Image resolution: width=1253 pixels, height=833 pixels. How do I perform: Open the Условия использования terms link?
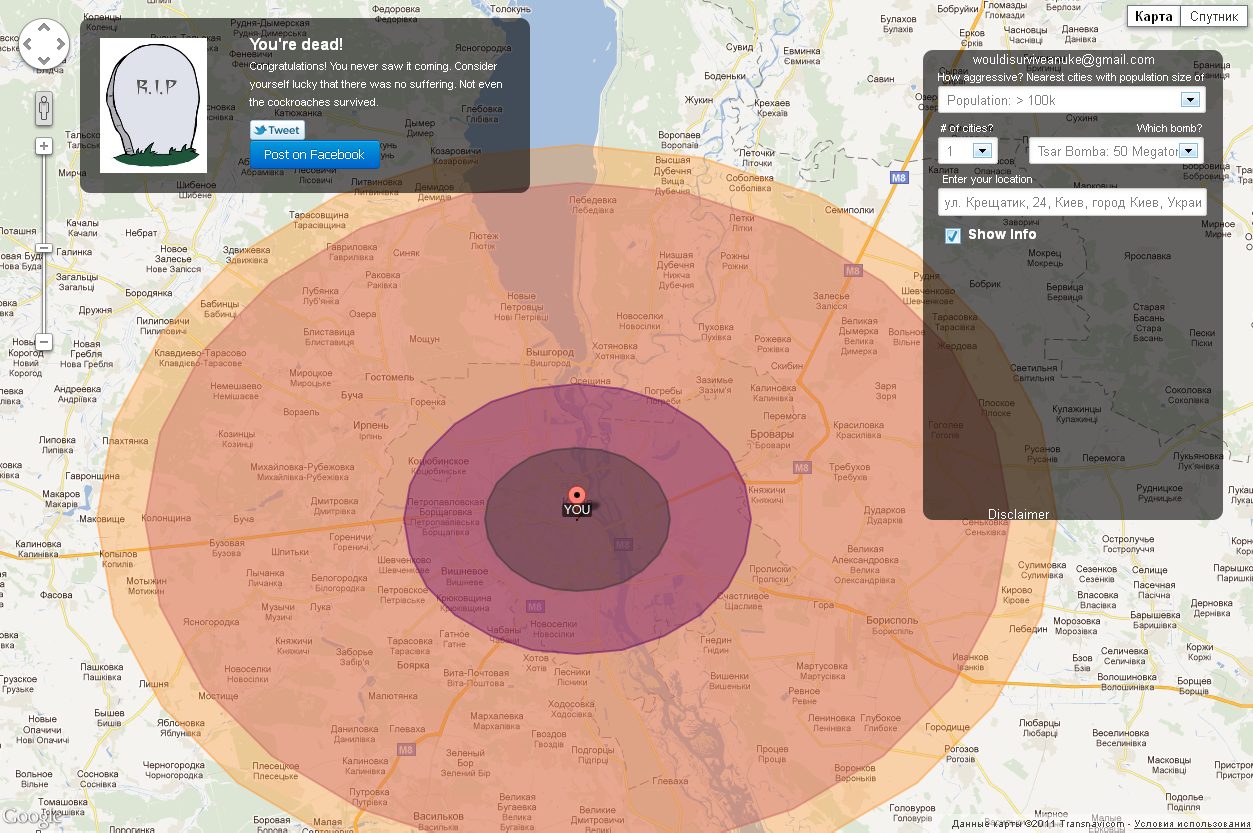tap(1193, 825)
